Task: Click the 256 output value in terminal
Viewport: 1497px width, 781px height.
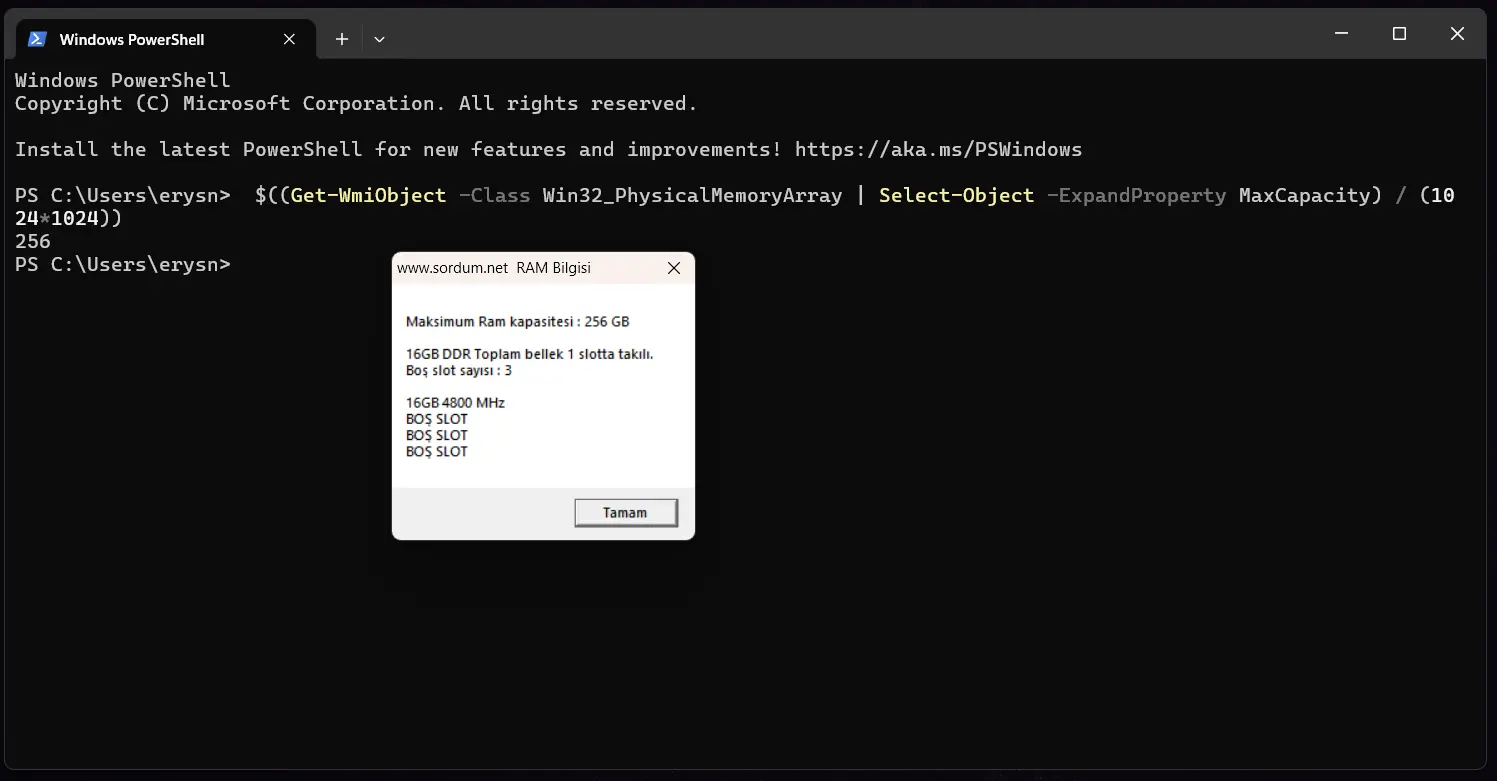Action: point(33,241)
